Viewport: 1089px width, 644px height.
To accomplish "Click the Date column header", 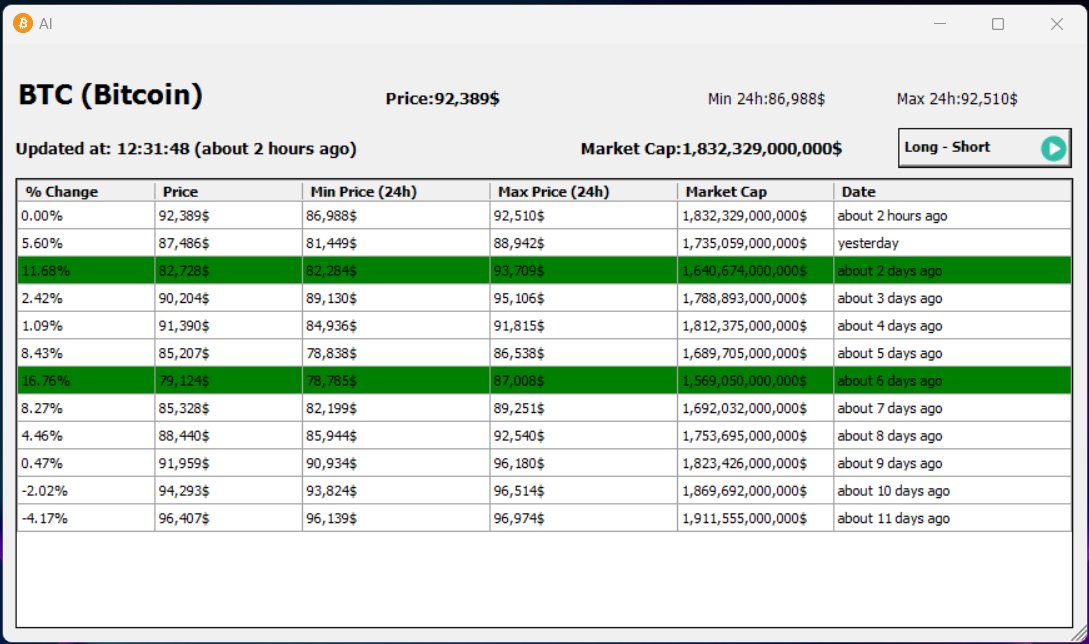I will pyautogui.click(x=952, y=192).
